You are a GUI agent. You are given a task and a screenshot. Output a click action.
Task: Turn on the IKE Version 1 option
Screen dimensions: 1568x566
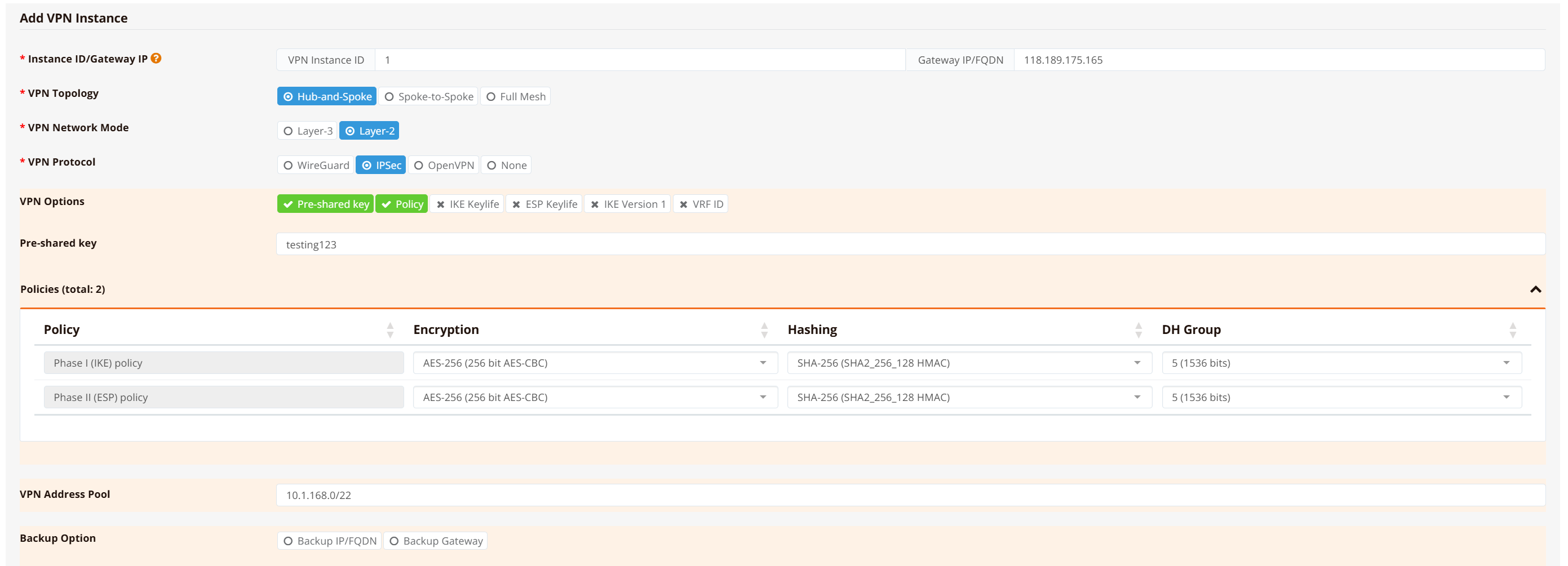click(x=627, y=204)
